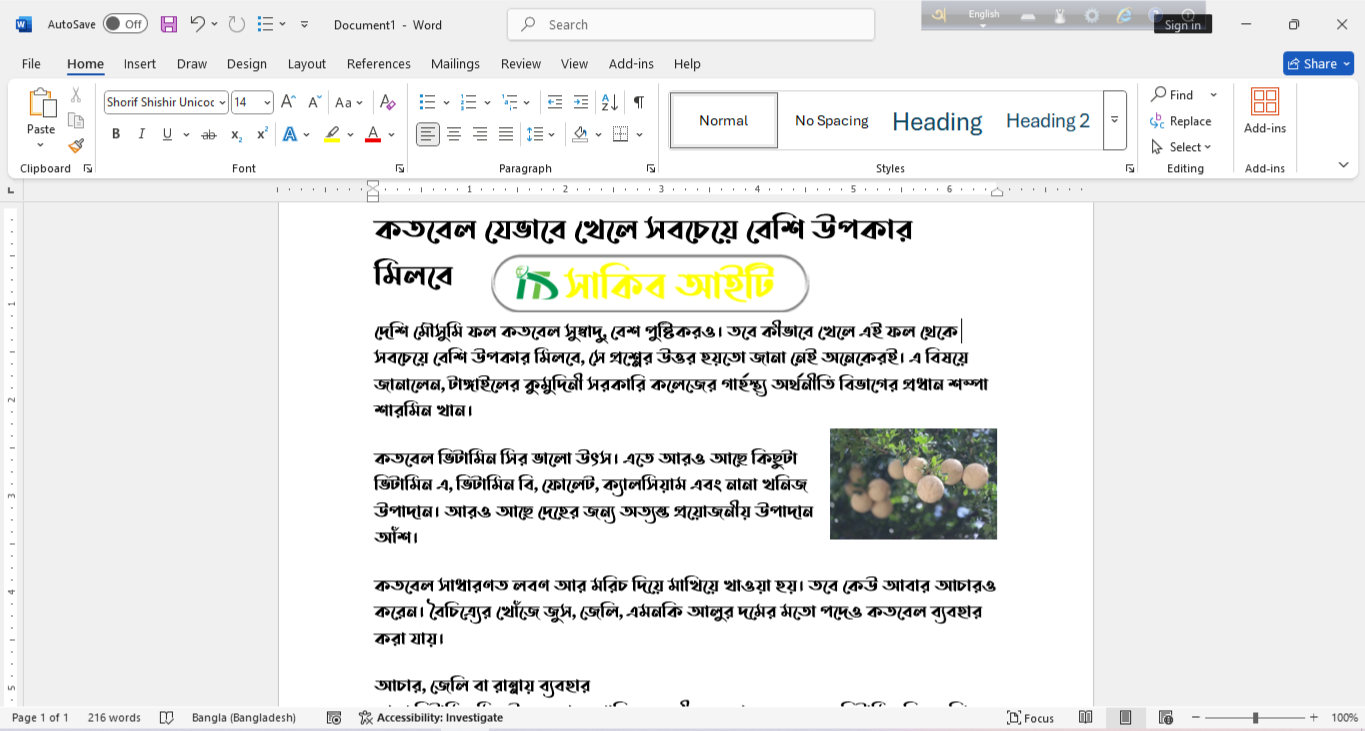
Task: Click the Clear All Formatting icon
Action: coord(388,102)
